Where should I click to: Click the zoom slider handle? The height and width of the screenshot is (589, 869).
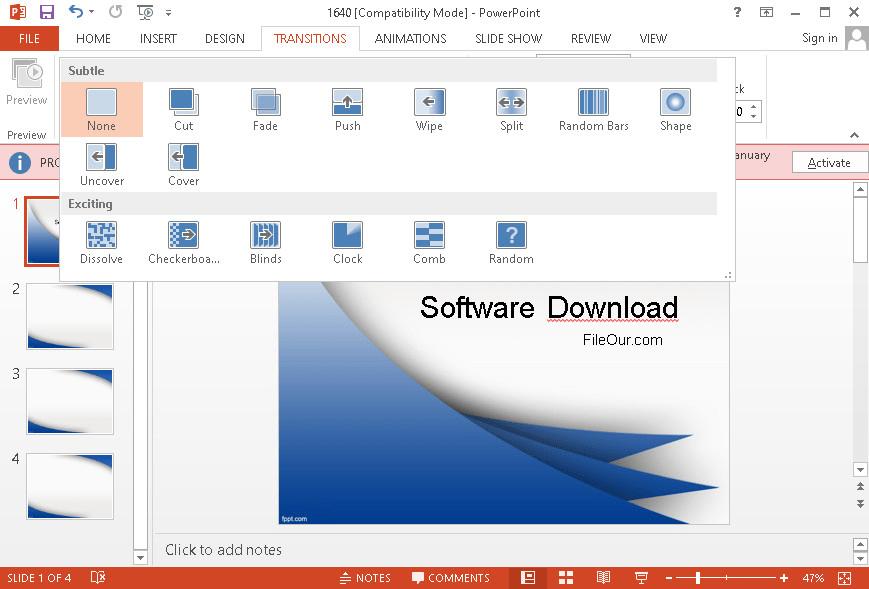(698, 578)
